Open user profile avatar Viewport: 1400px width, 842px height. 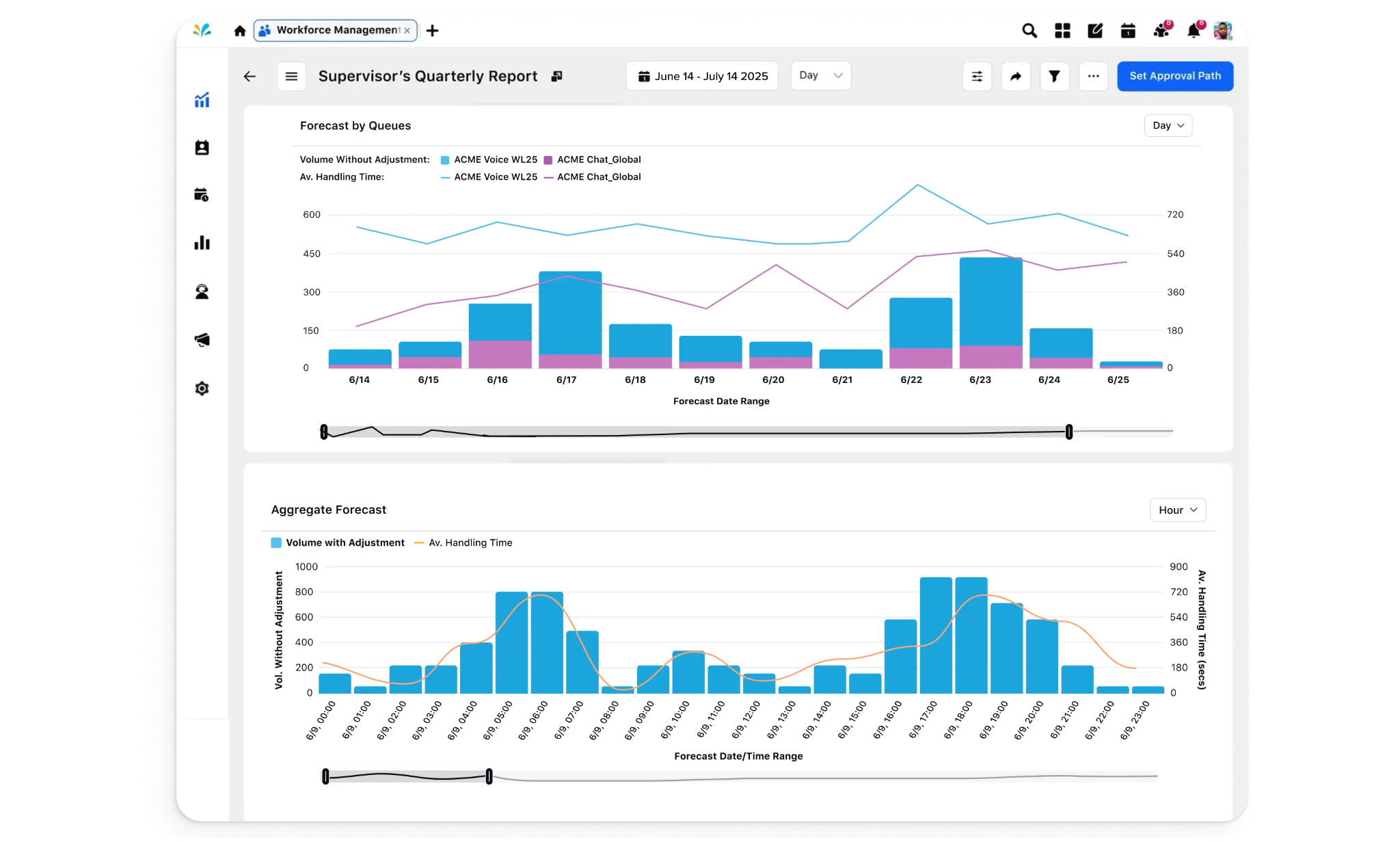[x=1223, y=31]
